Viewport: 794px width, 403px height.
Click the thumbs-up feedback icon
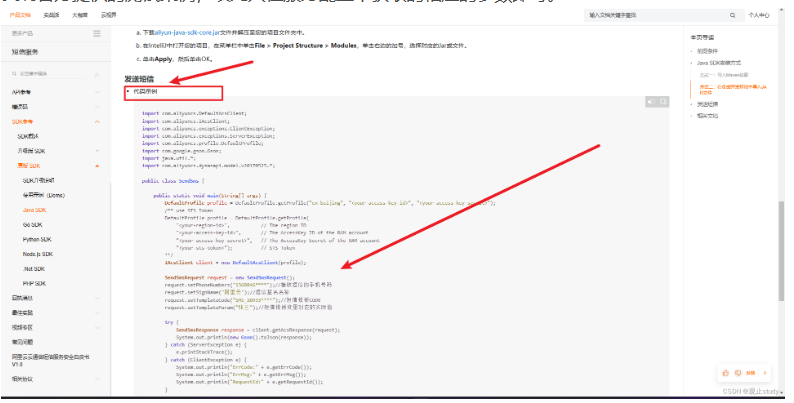tap(726, 373)
